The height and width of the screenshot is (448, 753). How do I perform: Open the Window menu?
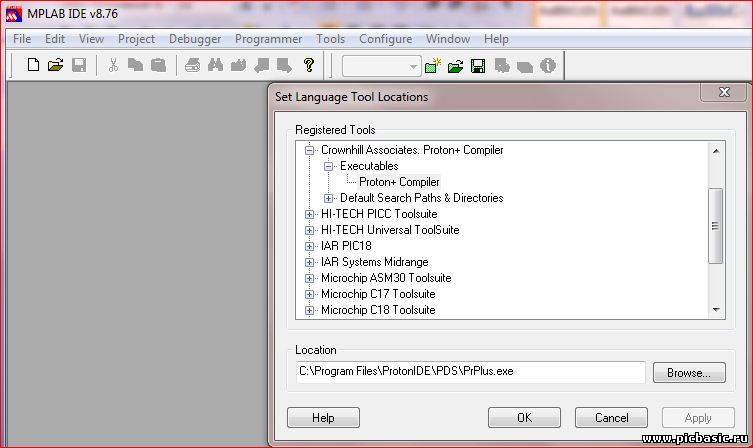[x=448, y=39]
